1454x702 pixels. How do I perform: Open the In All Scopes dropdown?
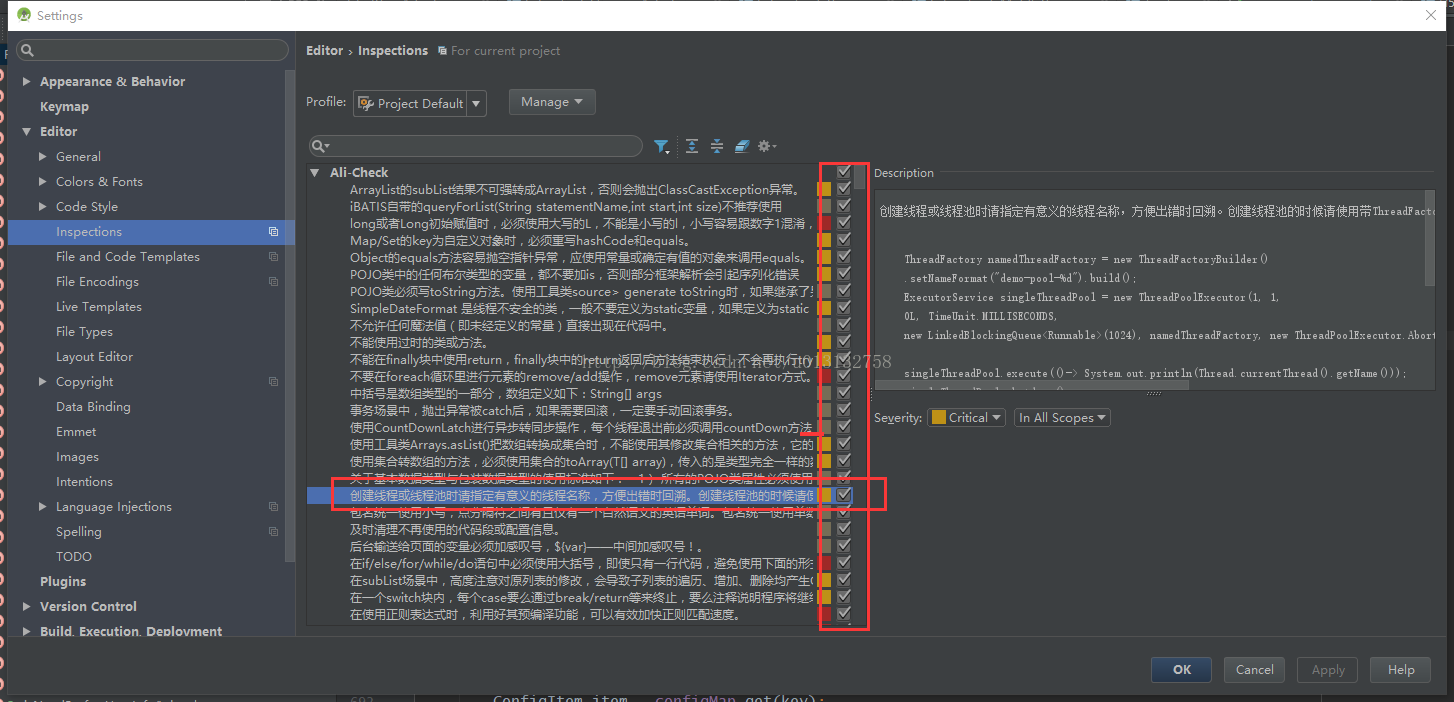1062,418
